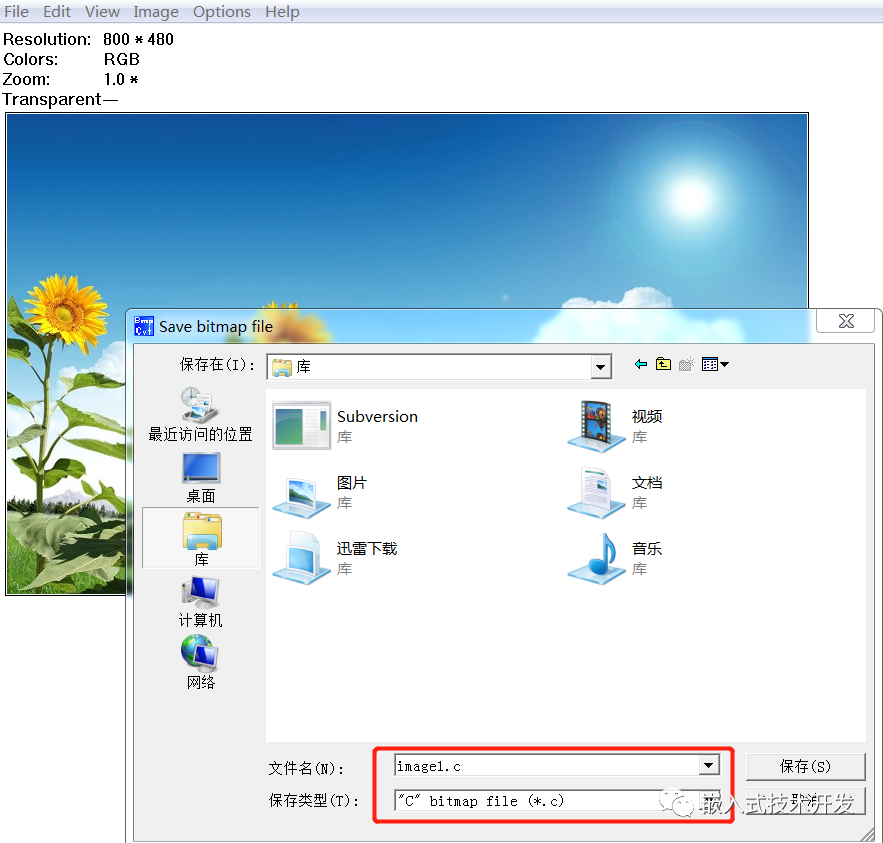Select Network (网络) in sidebar
883x843 pixels.
(x=200, y=663)
